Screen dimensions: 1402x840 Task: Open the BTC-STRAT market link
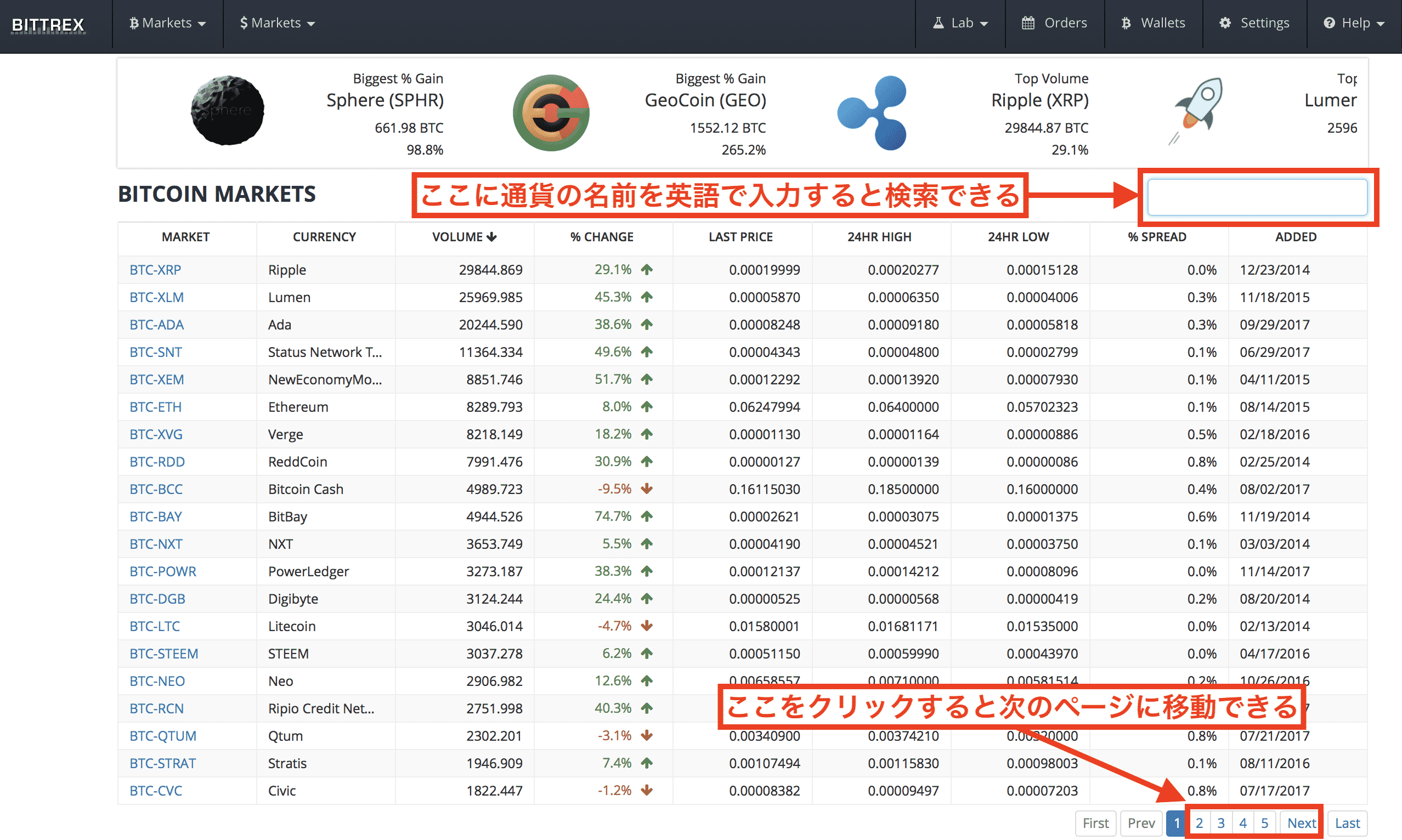pyautogui.click(x=162, y=764)
